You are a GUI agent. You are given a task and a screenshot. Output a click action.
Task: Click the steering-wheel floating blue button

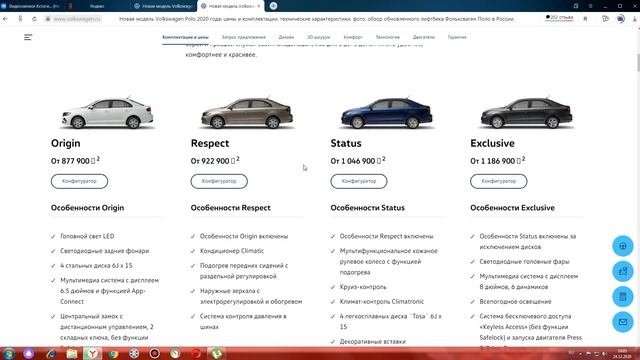click(622, 246)
